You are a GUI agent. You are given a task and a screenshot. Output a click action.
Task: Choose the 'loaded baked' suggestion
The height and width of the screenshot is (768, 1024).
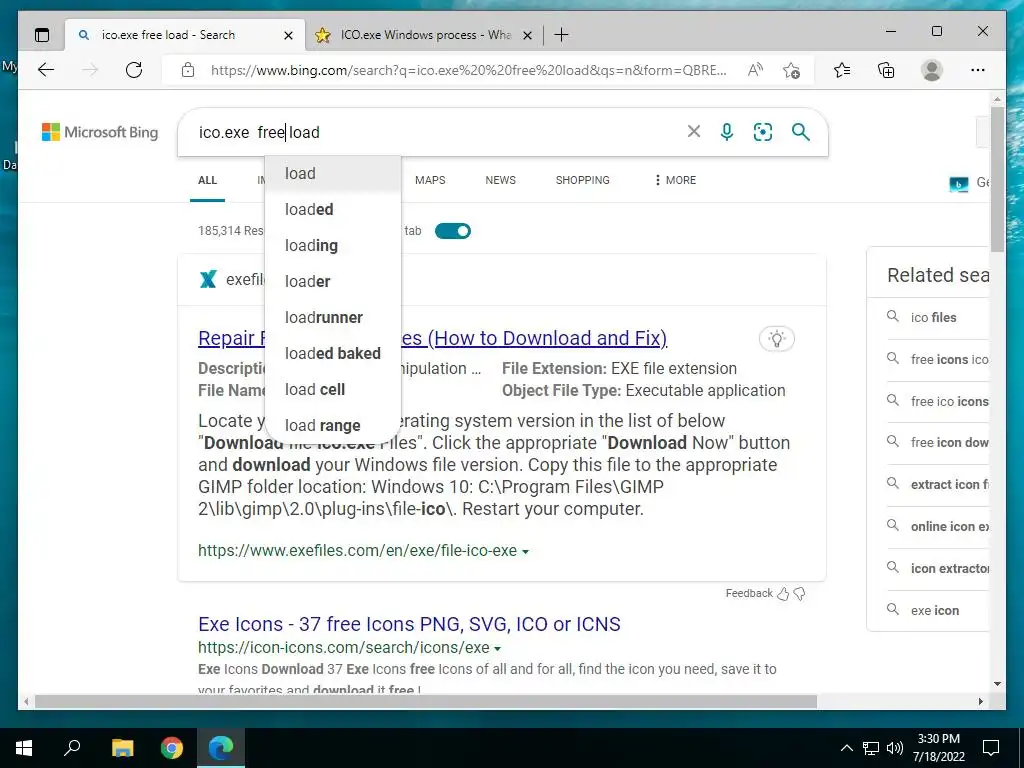pyautogui.click(x=333, y=353)
